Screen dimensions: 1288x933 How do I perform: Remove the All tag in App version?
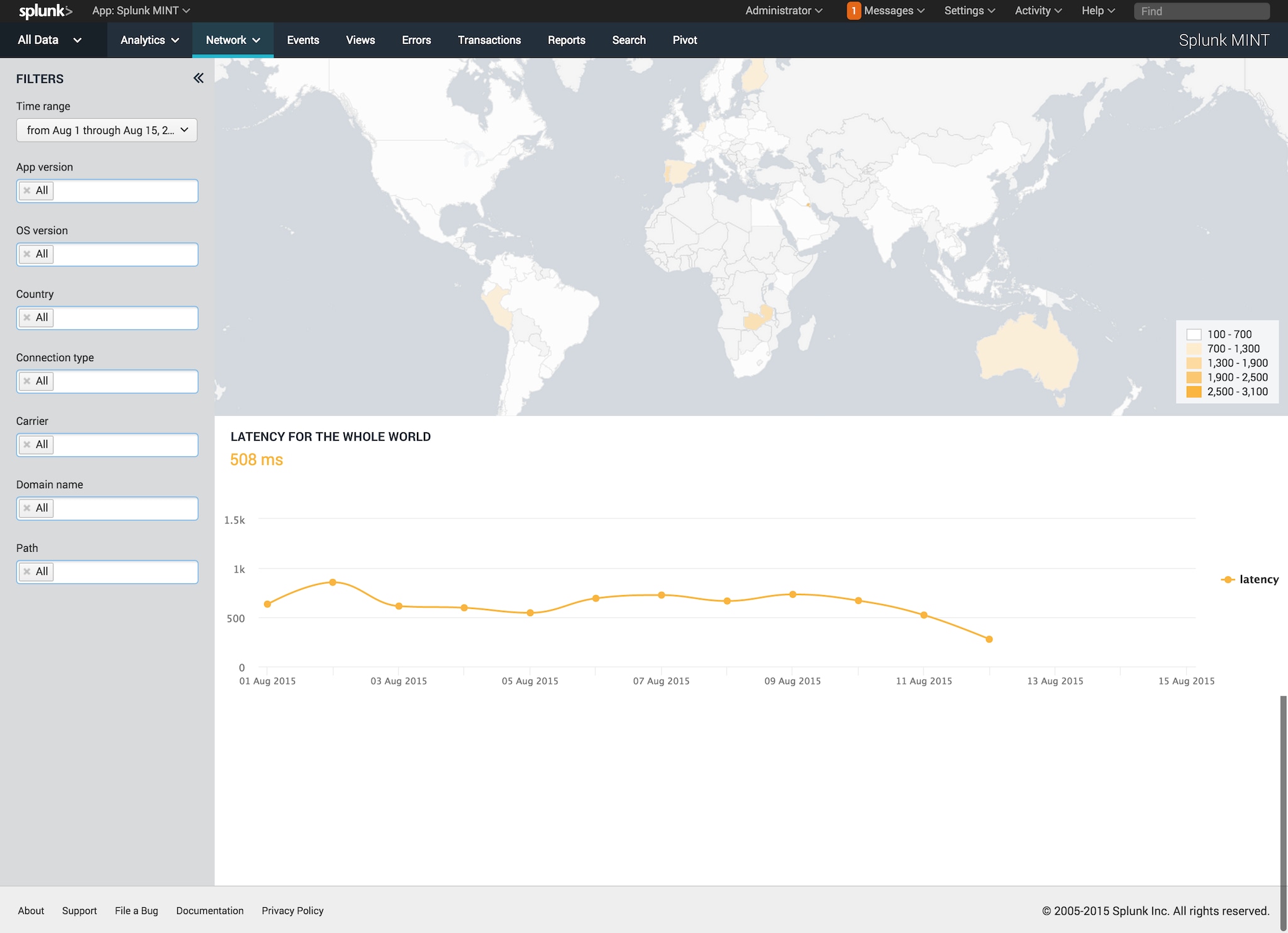point(27,191)
